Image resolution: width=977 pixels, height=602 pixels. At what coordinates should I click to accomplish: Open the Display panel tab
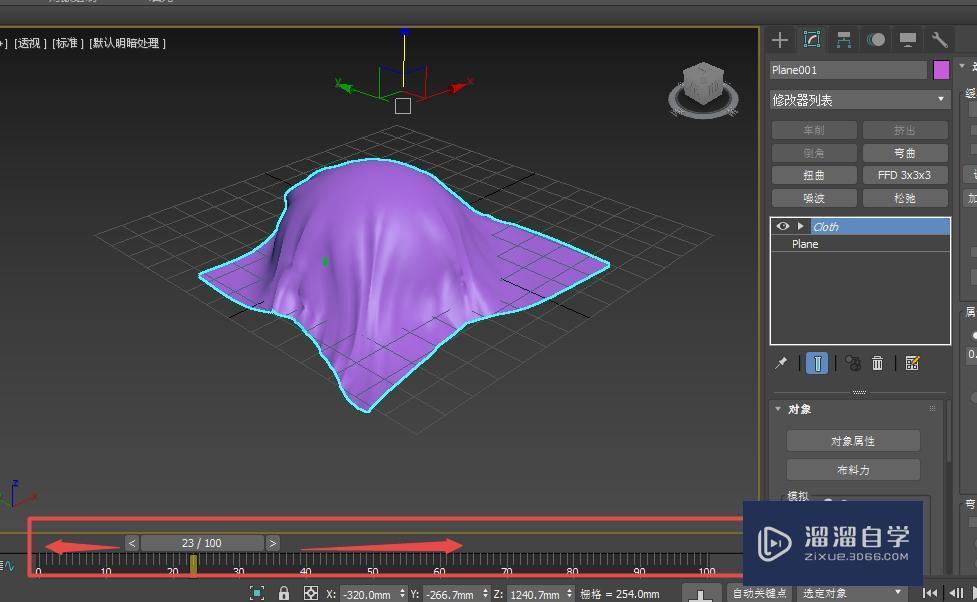pos(908,40)
